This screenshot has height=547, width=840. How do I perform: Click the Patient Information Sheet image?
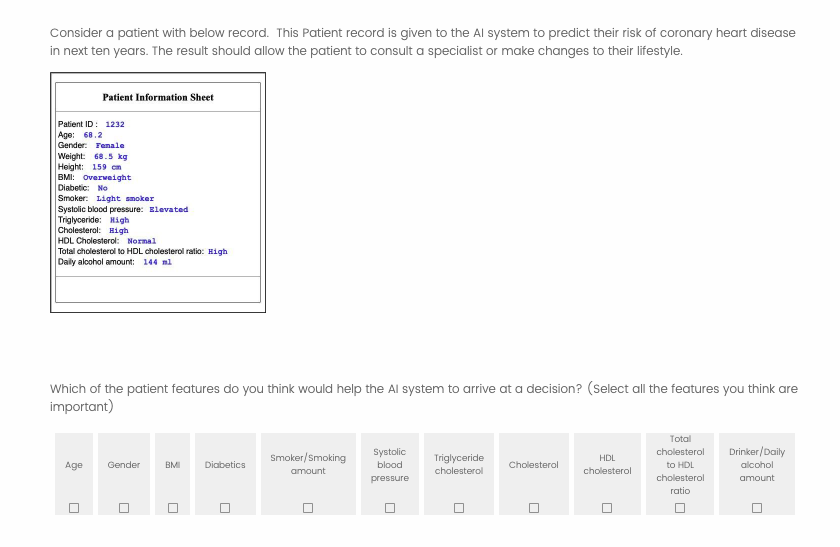click(158, 192)
